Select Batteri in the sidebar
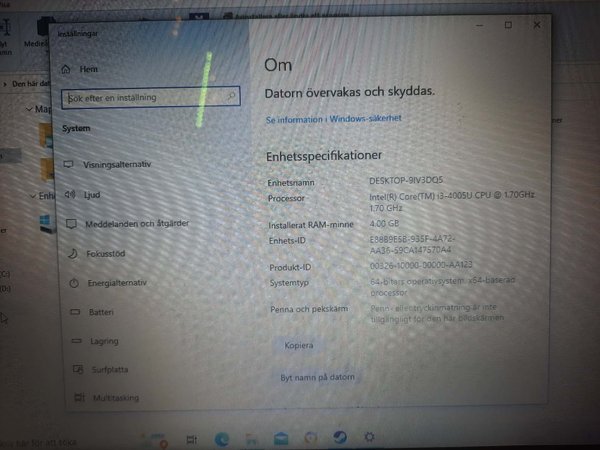Viewport: 600px width, 450px height. 102,312
